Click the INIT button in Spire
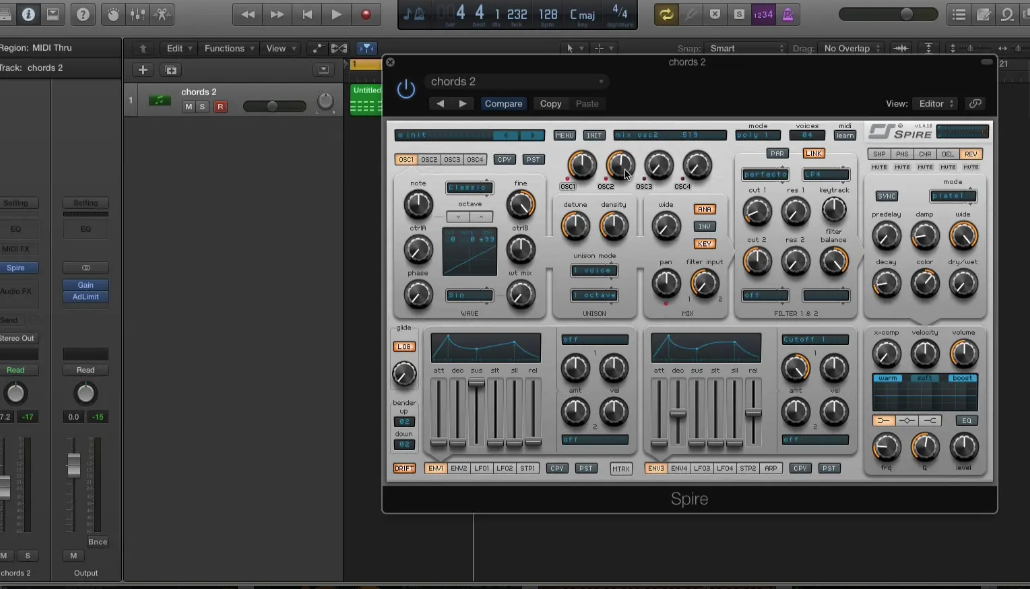The width and height of the screenshot is (1030, 589). pyautogui.click(x=594, y=135)
